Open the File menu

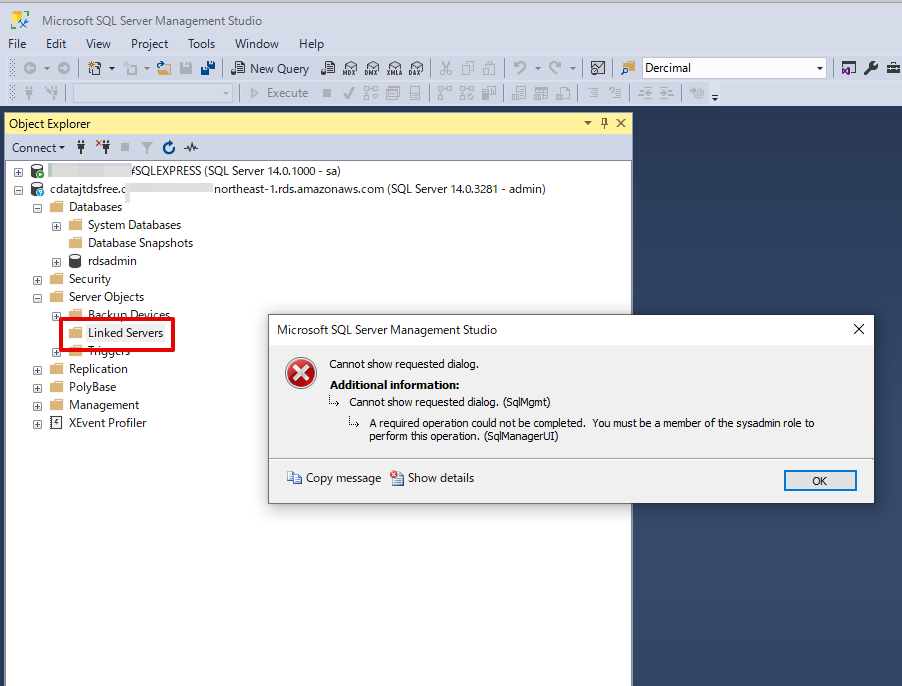tap(17, 44)
